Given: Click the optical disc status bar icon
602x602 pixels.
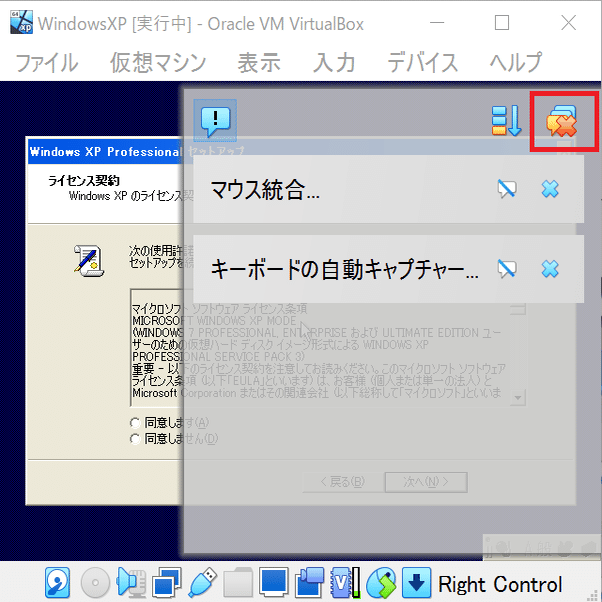Looking at the screenshot, I should pyautogui.click(x=95, y=582).
